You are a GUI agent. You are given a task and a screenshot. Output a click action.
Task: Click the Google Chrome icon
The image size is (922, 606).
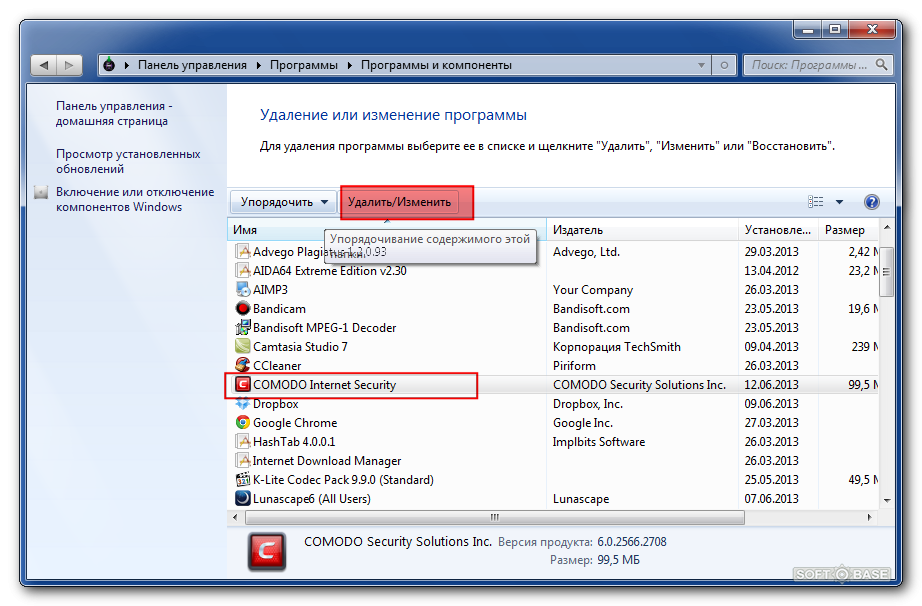point(242,423)
